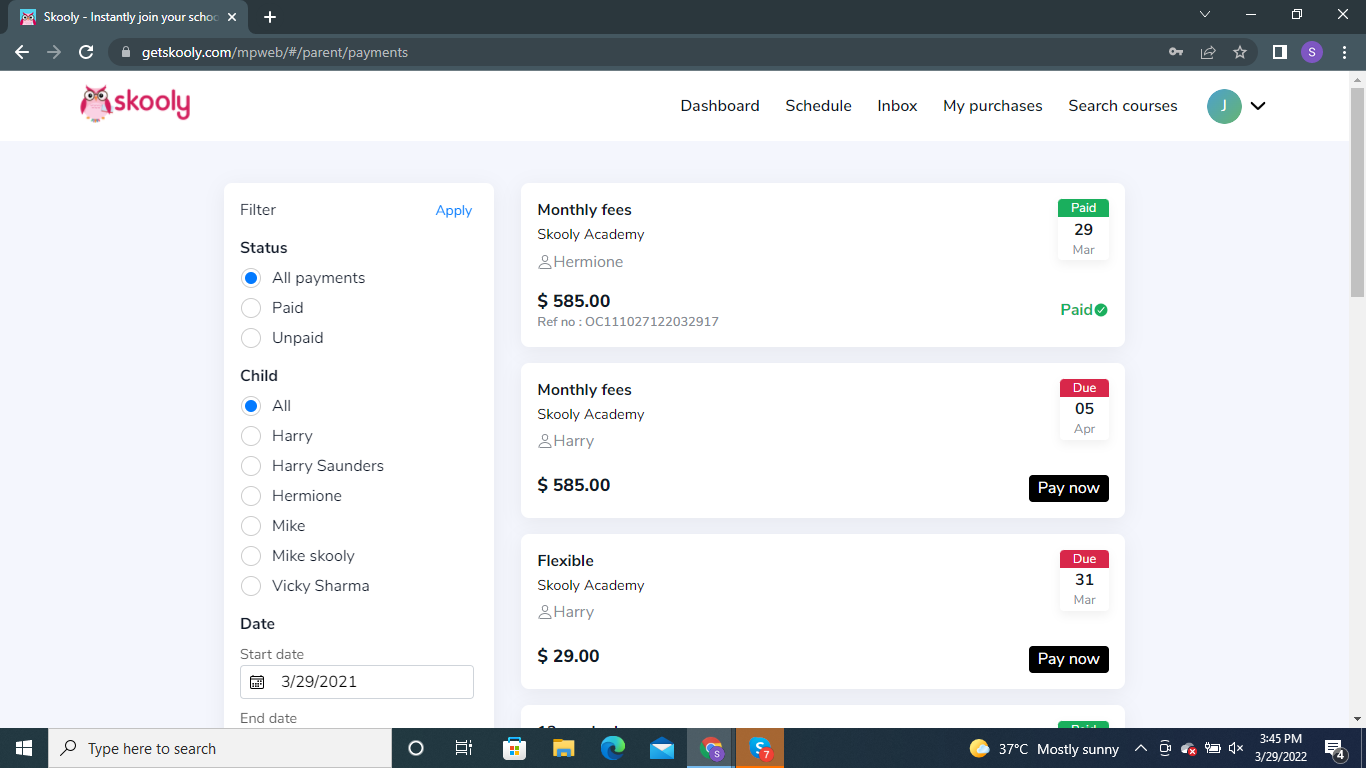Select the All payments status radio
1366x768 pixels.
(251, 278)
